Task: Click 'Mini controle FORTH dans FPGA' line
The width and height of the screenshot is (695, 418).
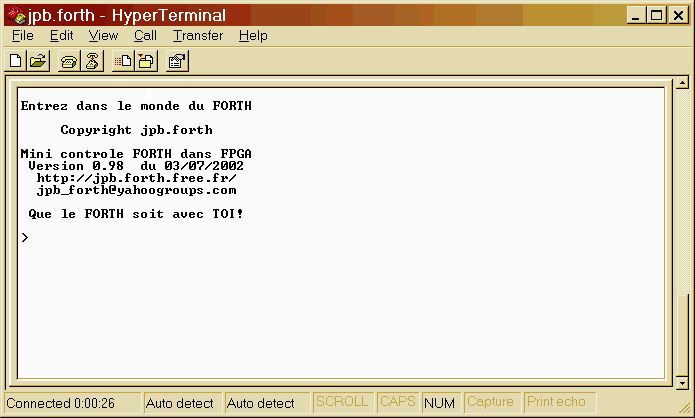Action: (136, 154)
